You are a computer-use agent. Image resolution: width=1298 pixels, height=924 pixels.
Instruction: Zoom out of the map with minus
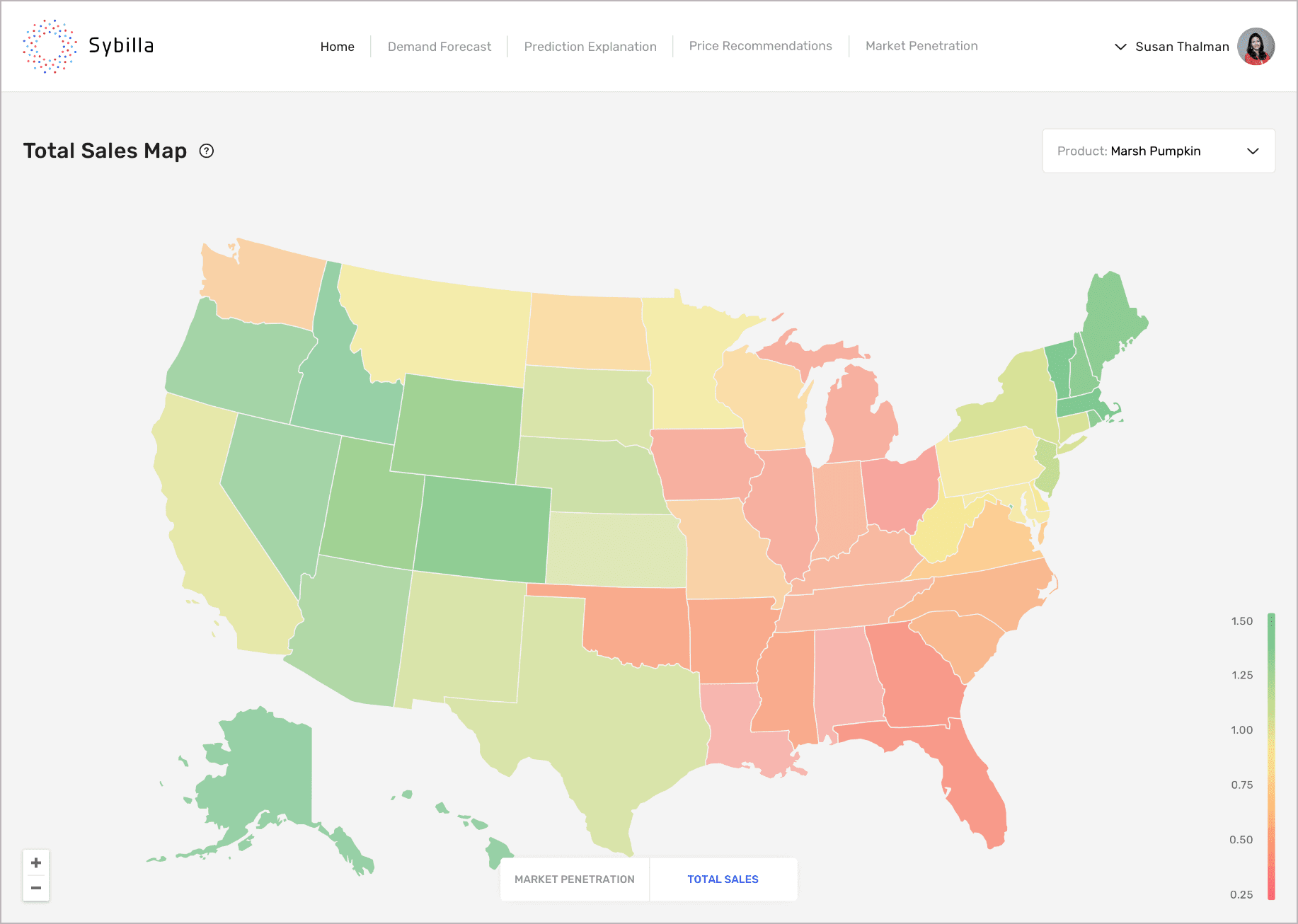(x=36, y=888)
